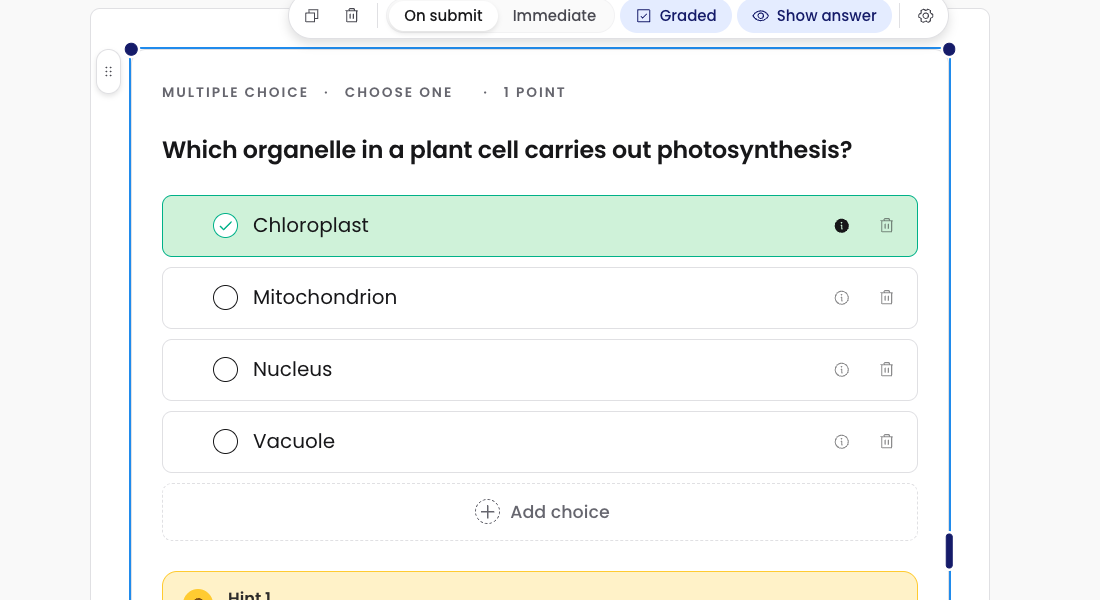Viewport: 1100px width, 600px height.
Task: Unmark Chloroplast as correct answer
Action: (225, 226)
